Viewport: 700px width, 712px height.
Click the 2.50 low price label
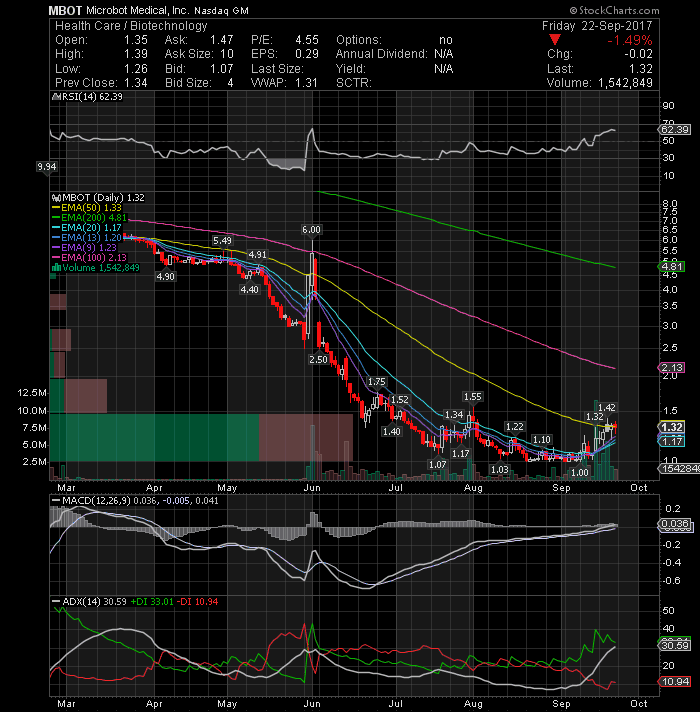pos(318,359)
